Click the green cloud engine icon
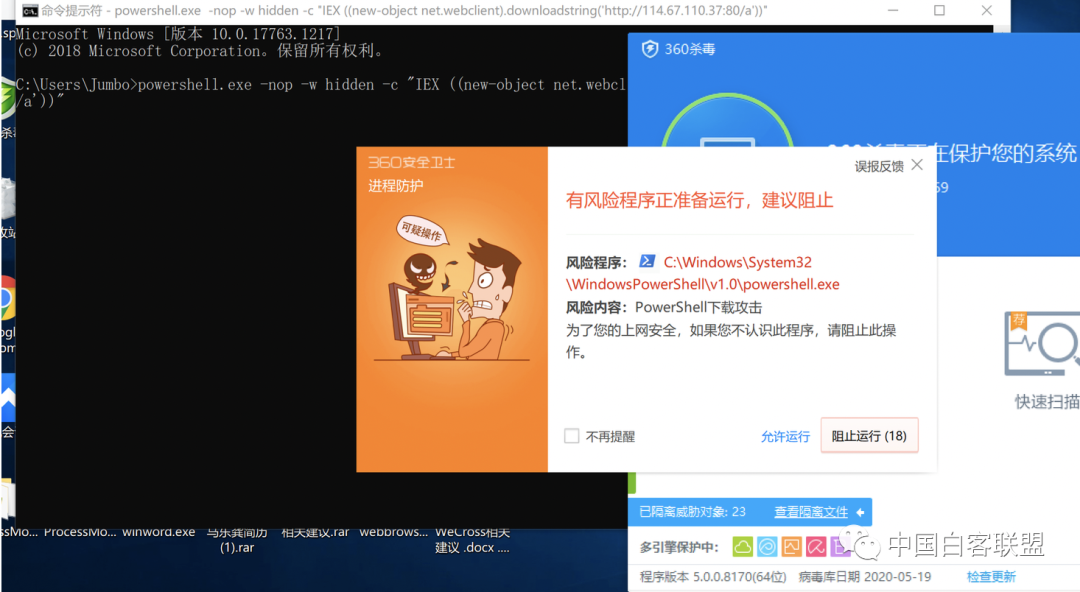This screenshot has height=592, width=1080. pyautogui.click(x=742, y=547)
